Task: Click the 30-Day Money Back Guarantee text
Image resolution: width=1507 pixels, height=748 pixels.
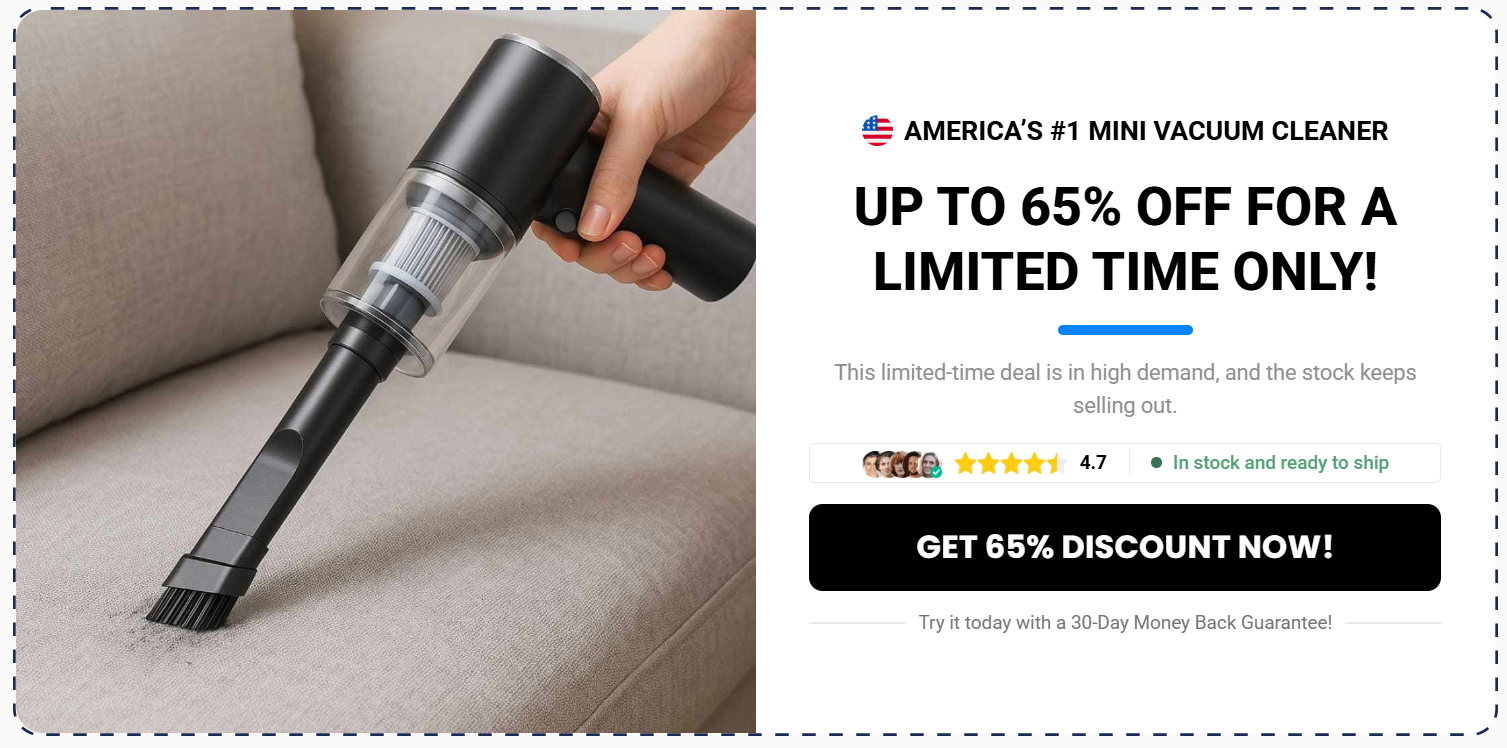Action: [x=1125, y=623]
